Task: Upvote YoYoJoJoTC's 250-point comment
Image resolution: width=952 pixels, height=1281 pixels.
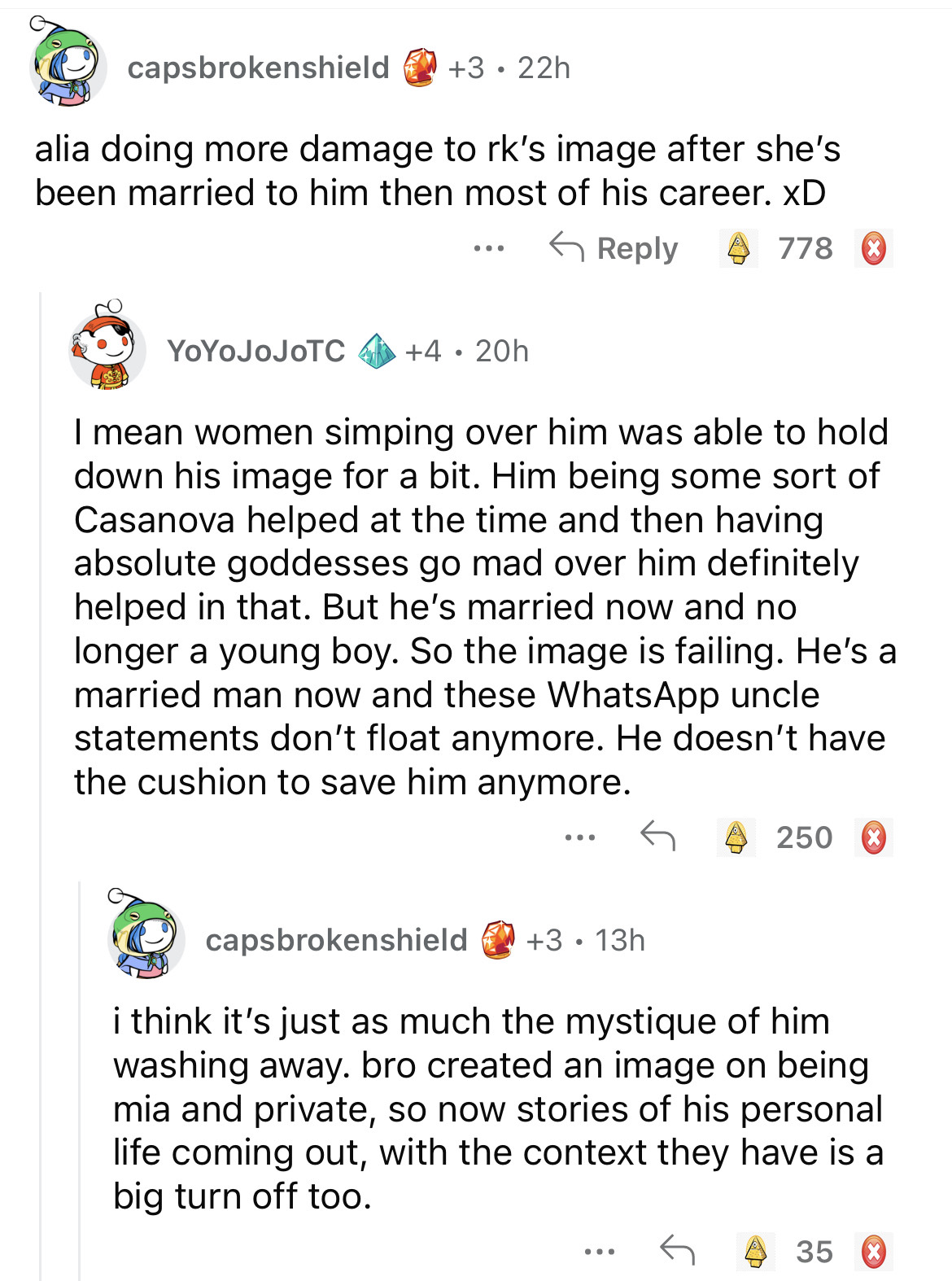Action: point(736,837)
